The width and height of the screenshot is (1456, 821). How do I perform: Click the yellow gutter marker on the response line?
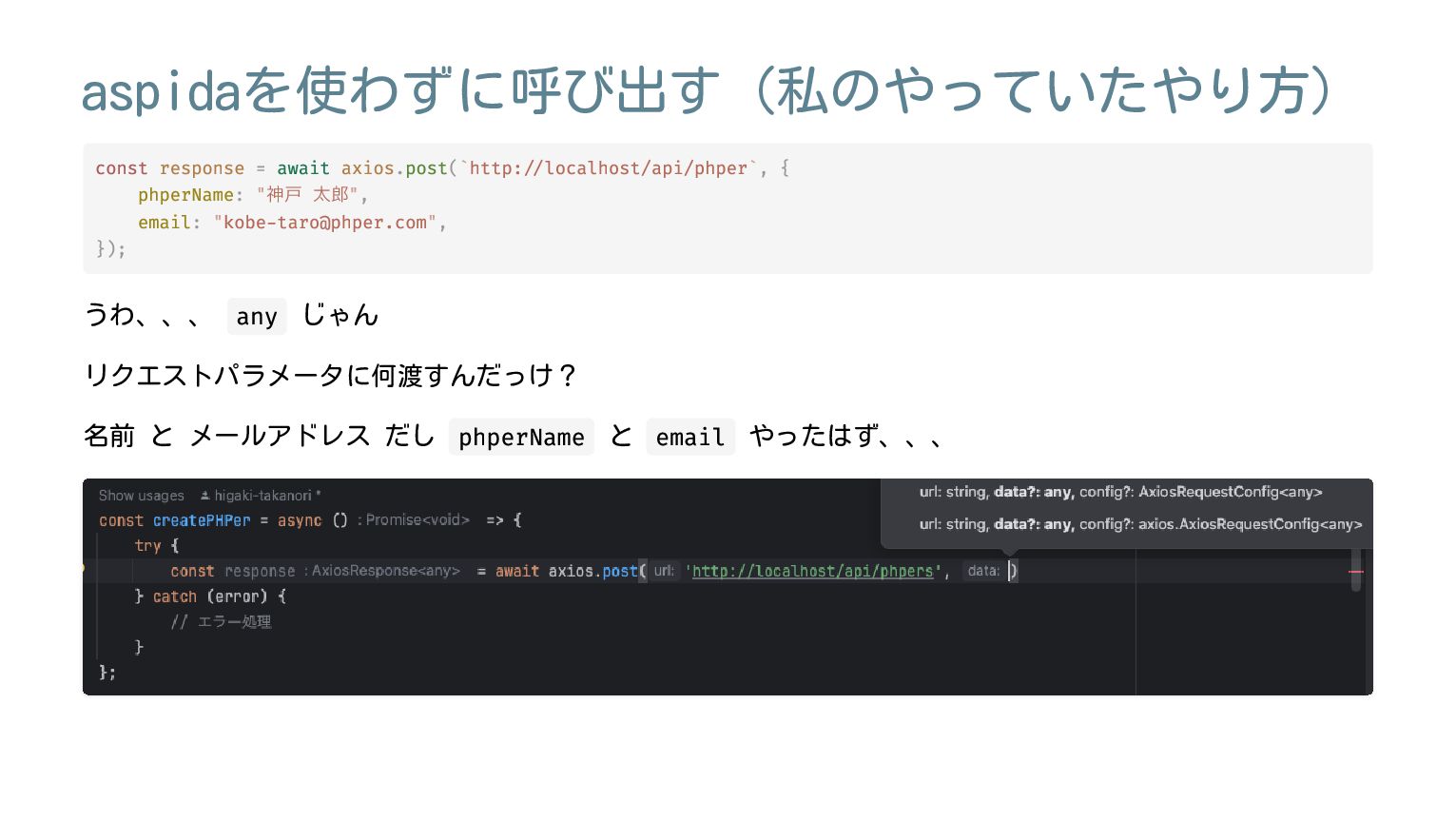tap(84, 569)
